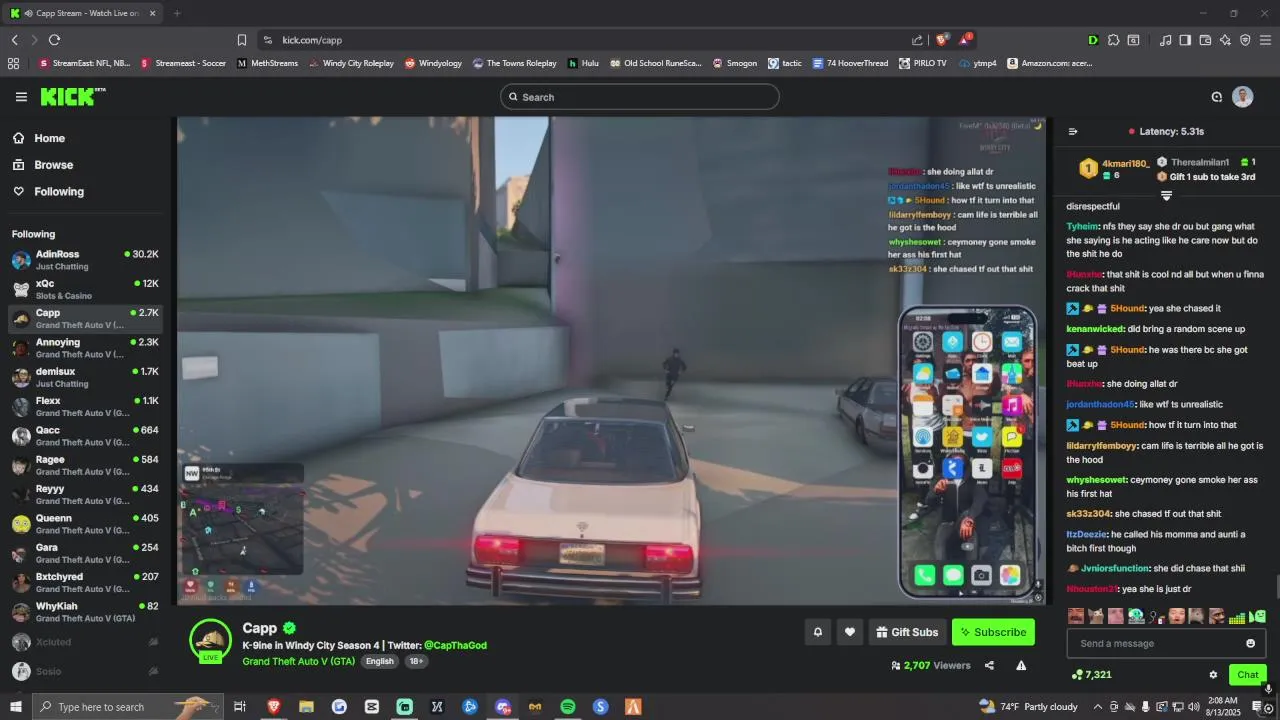Select Ragee channel in sidebar
Screen dimensions: 1280x720
point(85,465)
